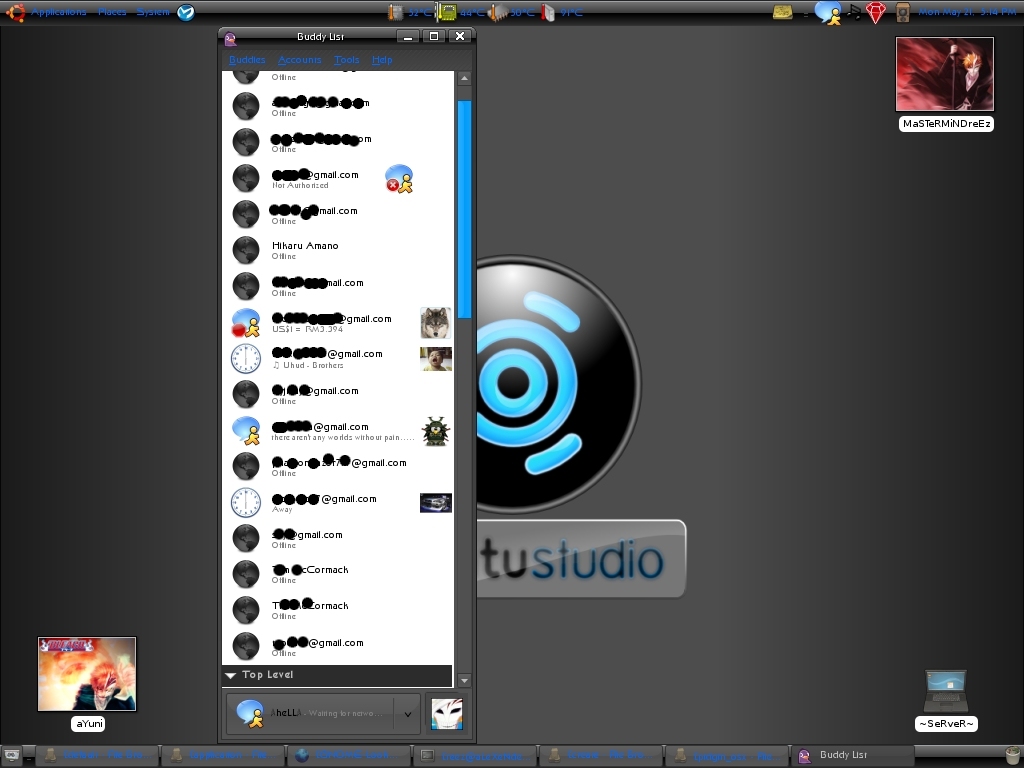Maximize the Buddy List window
Screen dimensions: 1024x768
coord(434,37)
